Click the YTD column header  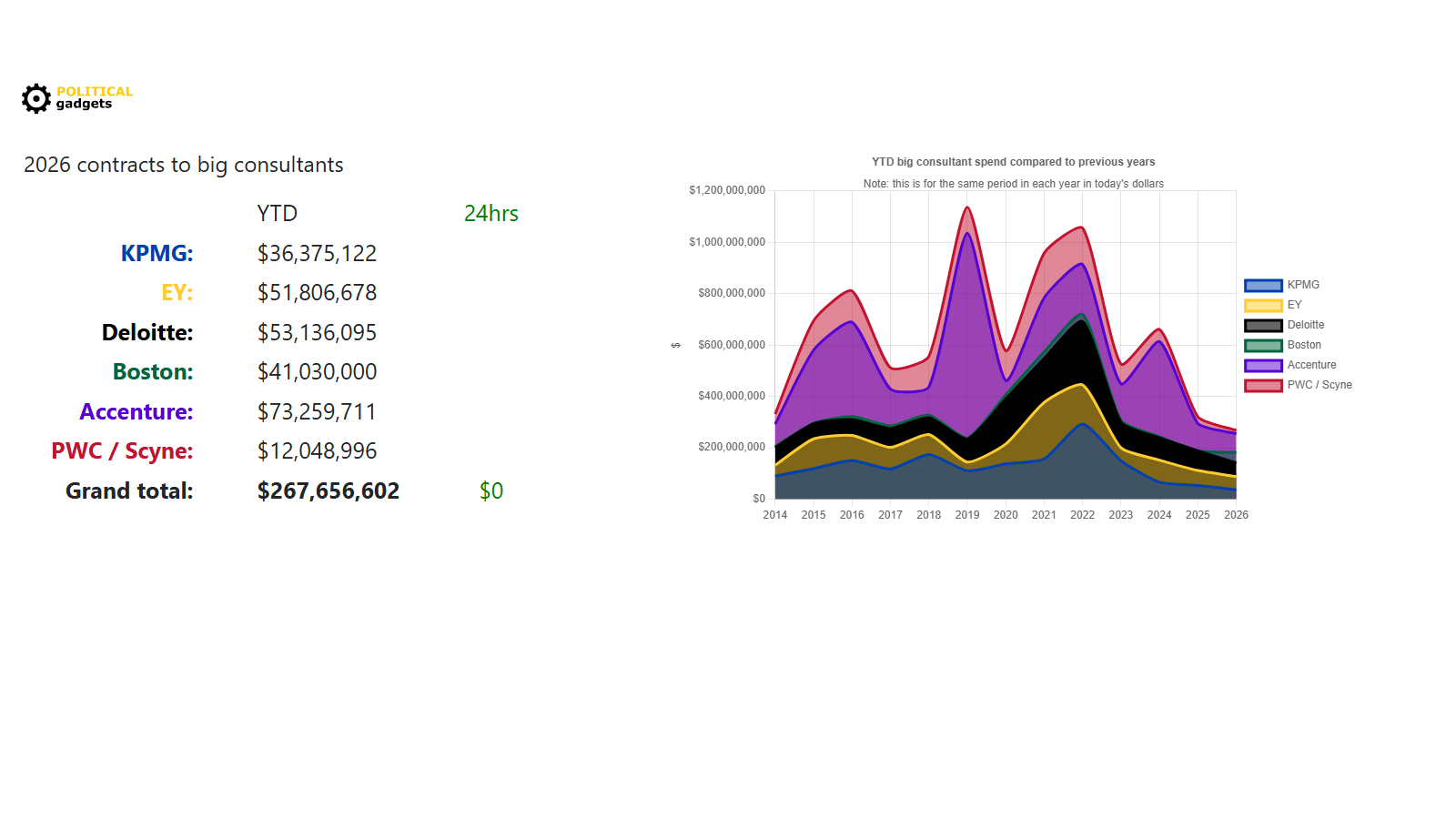[277, 213]
